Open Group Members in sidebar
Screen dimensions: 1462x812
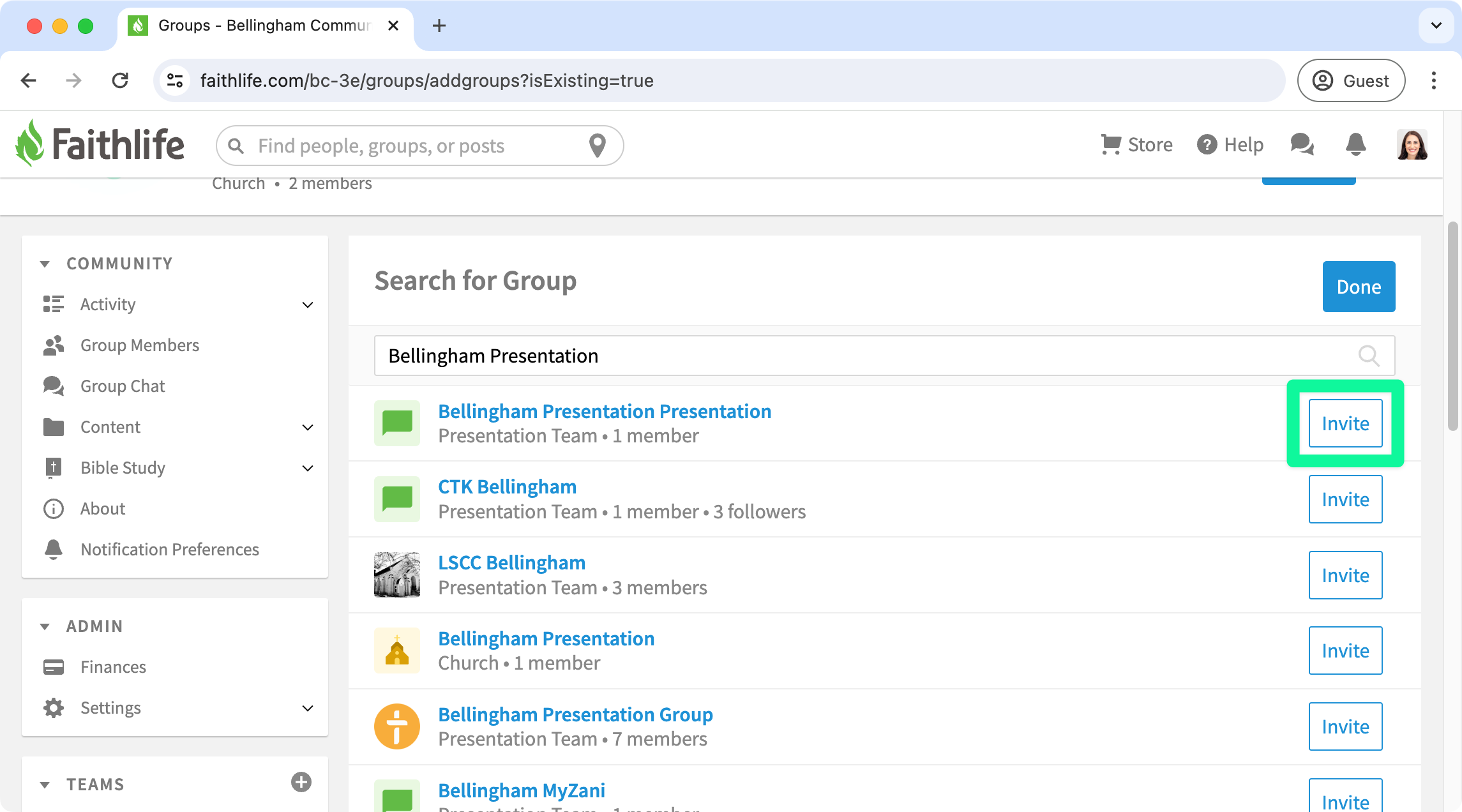[139, 345]
